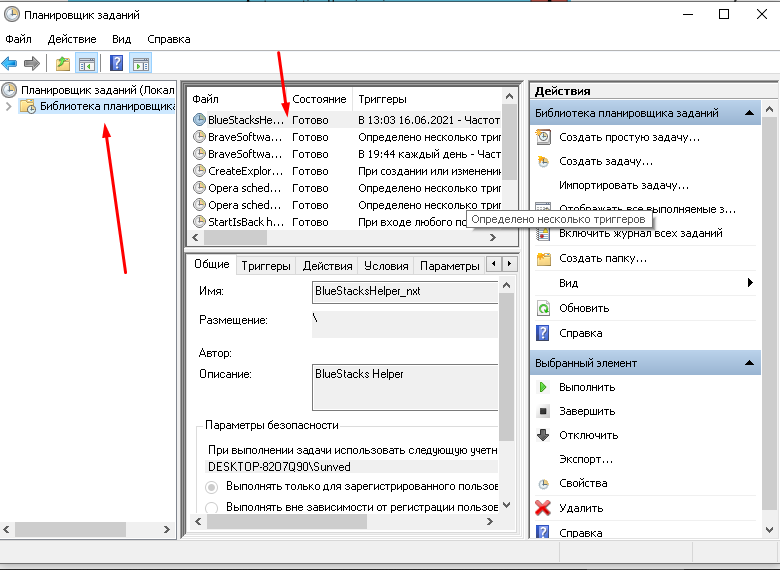Click the Состояние column header
Viewport: 780px width, 570px height.
click(319, 99)
